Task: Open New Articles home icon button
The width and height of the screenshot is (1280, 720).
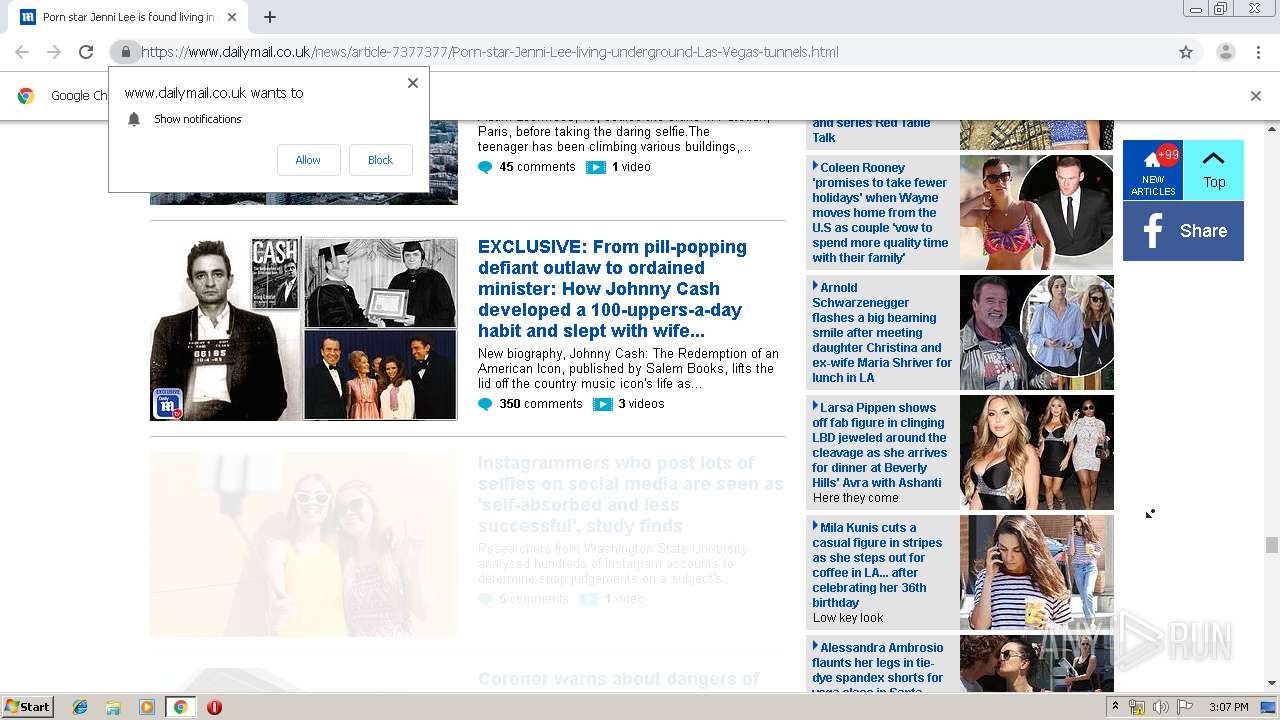Action: coord(1153,170)
